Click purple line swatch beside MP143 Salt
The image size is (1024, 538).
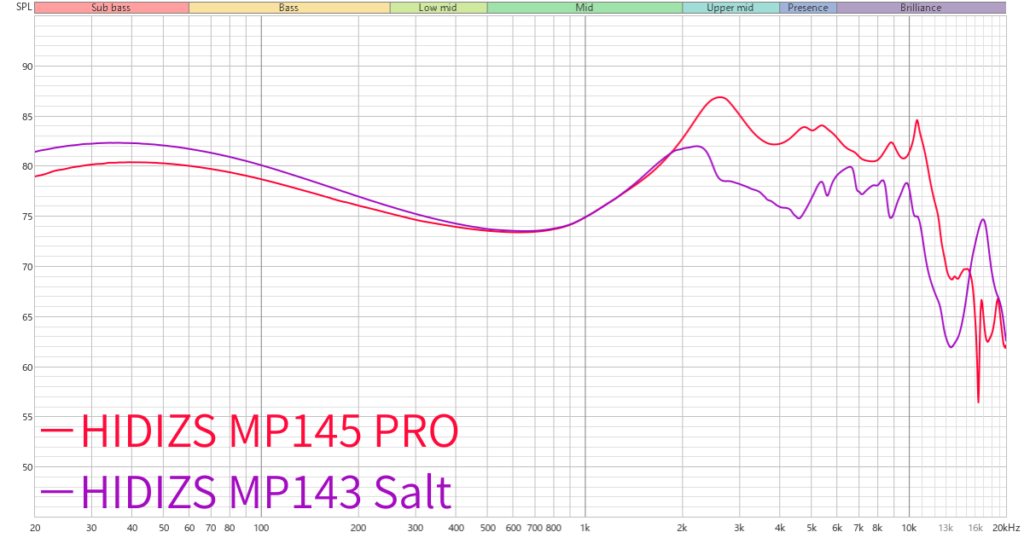click(57, 492)
